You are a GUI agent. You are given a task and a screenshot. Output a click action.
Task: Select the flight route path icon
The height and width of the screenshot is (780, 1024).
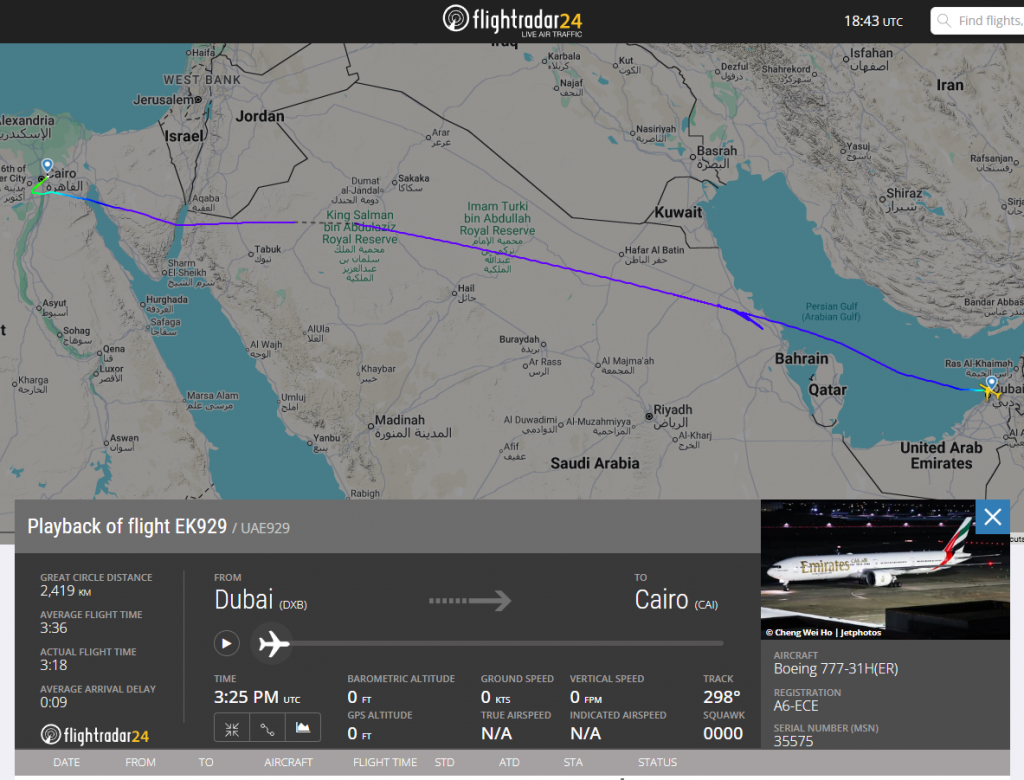pos(266,728)
